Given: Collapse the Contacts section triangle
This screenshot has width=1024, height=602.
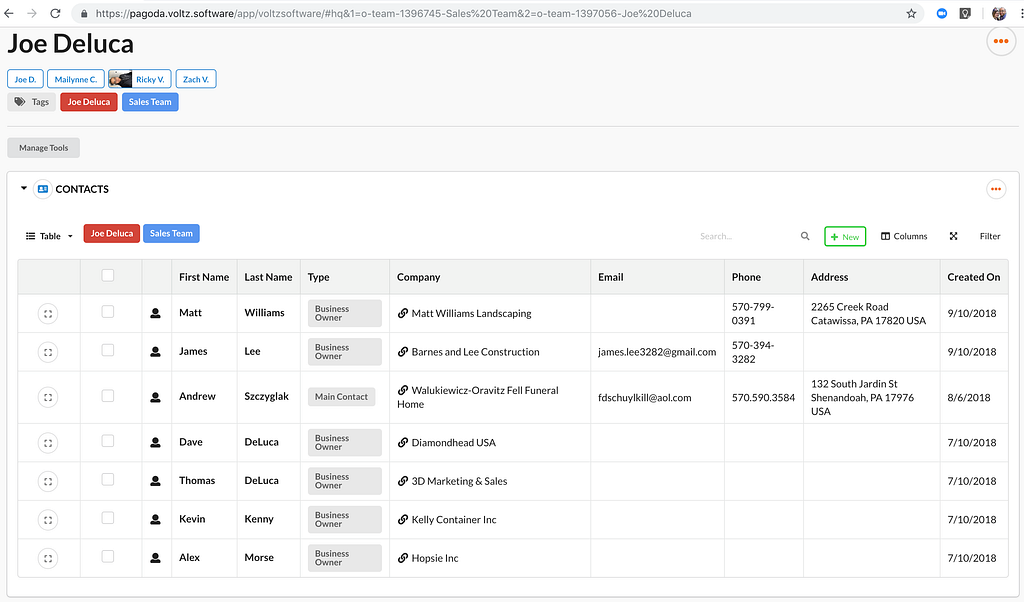Looking at the screenshot, I should (24, 189).
